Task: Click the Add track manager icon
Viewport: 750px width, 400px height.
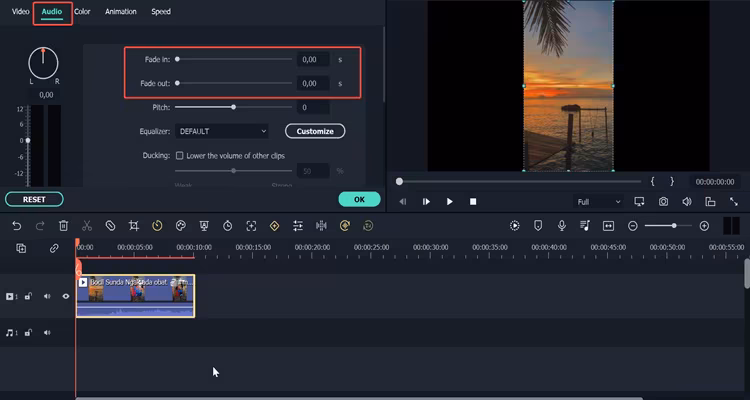Action: coord(21,248)
